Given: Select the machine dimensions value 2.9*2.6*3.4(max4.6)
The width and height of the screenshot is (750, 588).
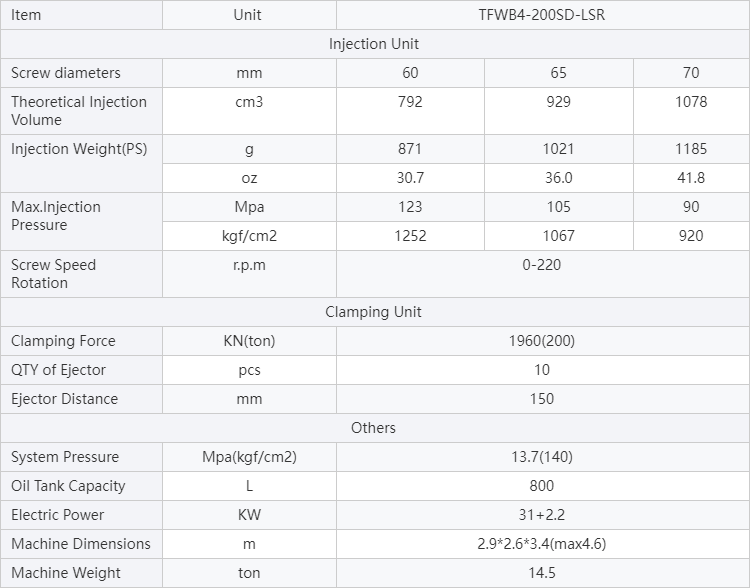Looking at the screenshot, I should 542,544.
